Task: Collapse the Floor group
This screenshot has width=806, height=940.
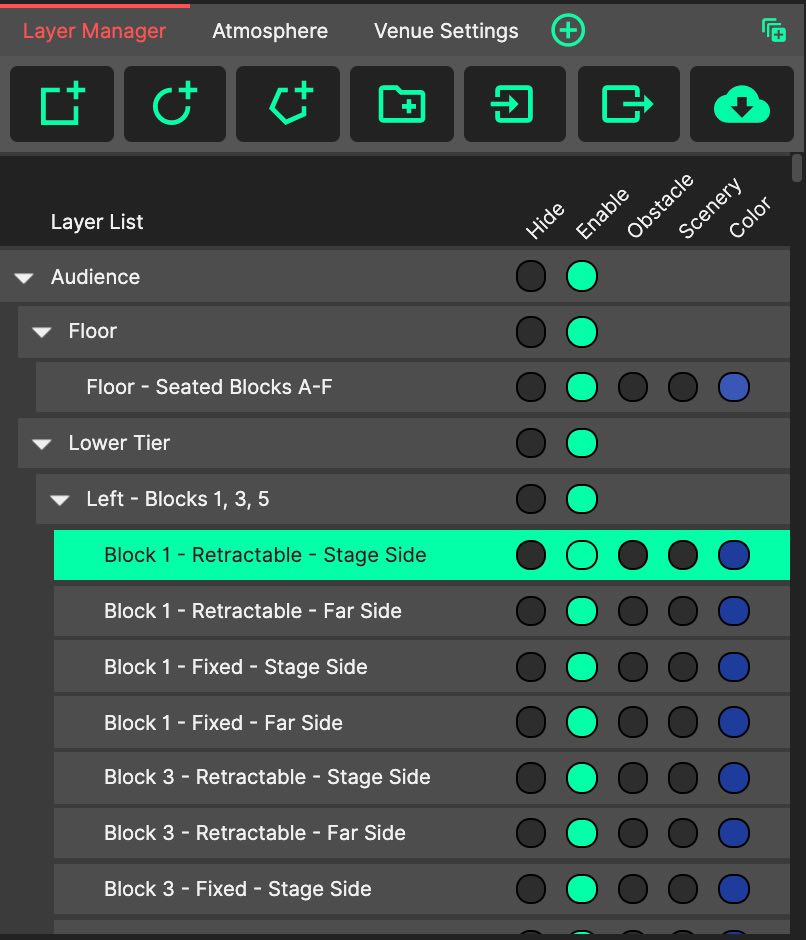Action: (x=41, y=332)
